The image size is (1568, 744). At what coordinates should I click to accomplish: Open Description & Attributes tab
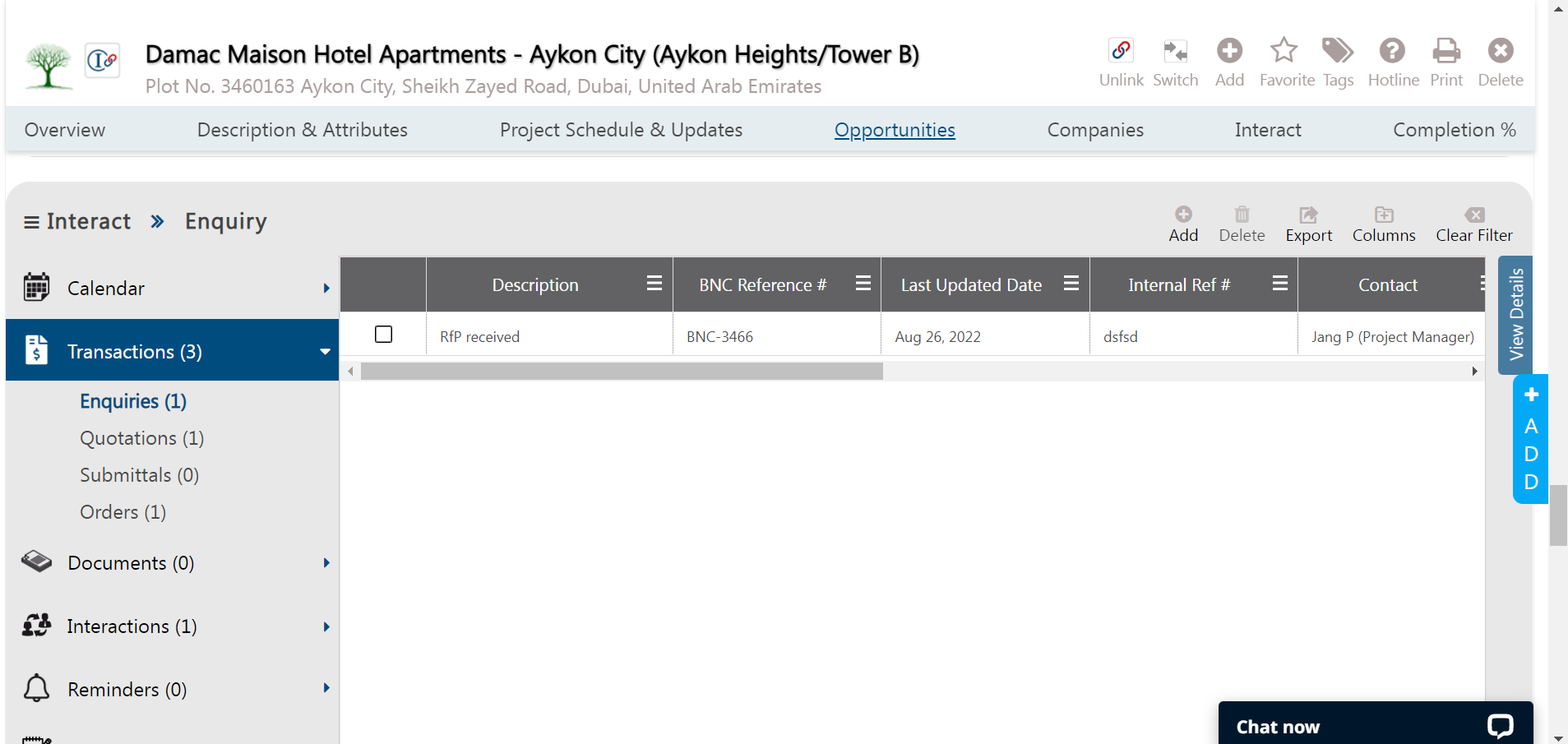[303, 130]
